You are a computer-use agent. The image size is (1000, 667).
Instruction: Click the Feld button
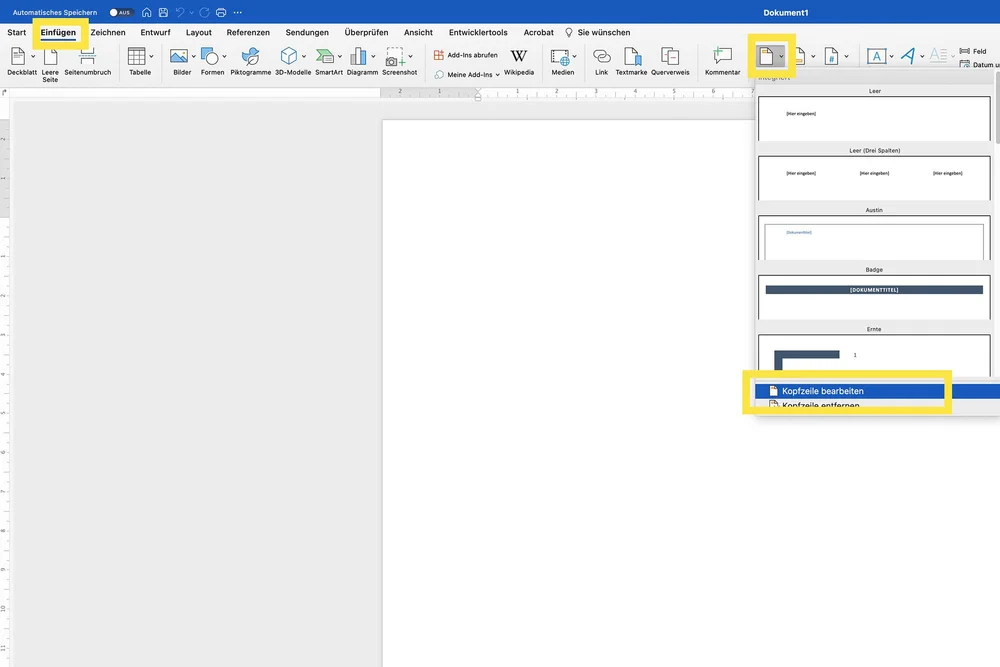(x=973, y=51)
